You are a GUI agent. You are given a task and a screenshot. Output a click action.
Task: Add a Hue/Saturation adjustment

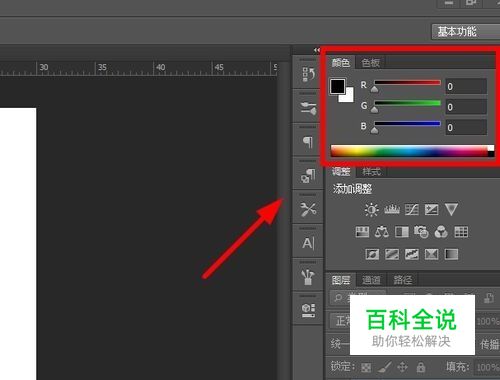(362, 232)
